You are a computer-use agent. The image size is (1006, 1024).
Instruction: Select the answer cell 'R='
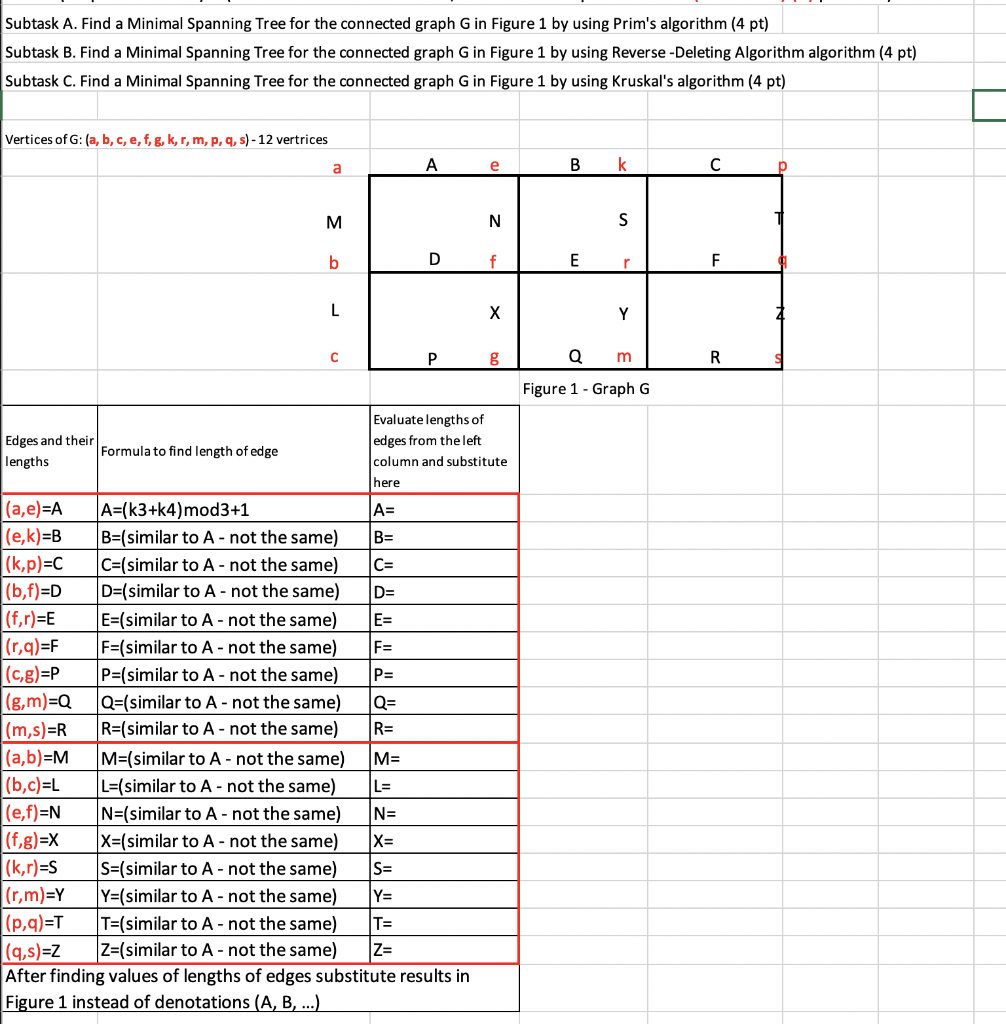[x=444, y=728]
